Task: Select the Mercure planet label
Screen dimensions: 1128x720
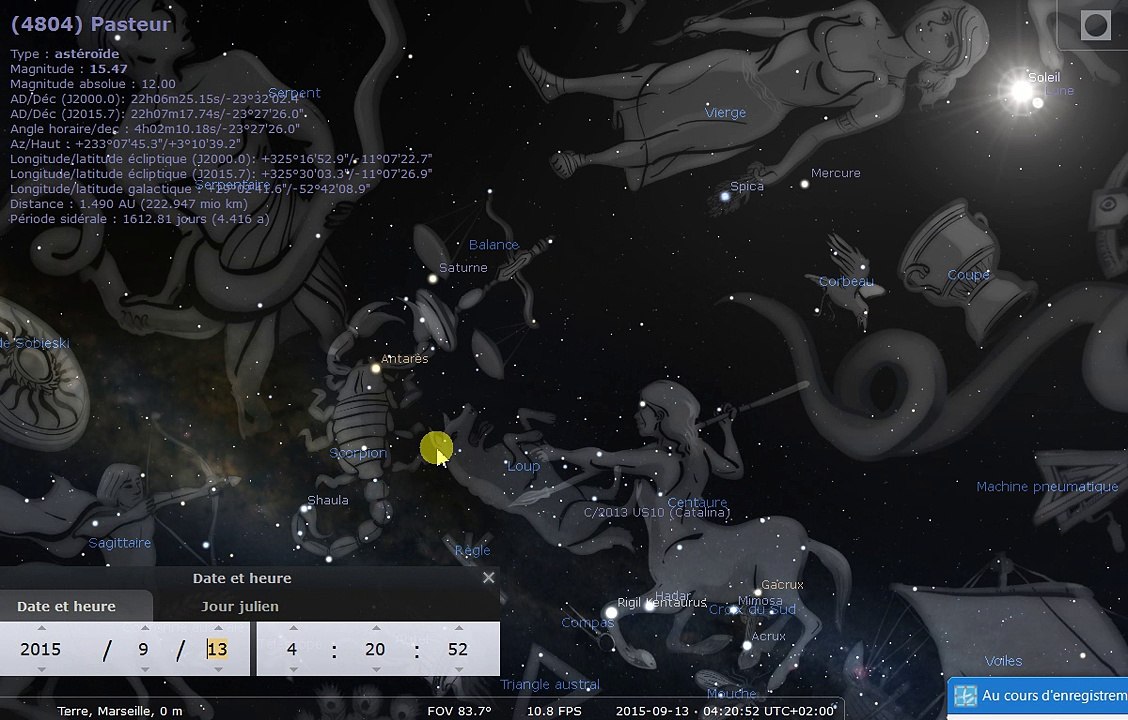Action: coord(835,173)
